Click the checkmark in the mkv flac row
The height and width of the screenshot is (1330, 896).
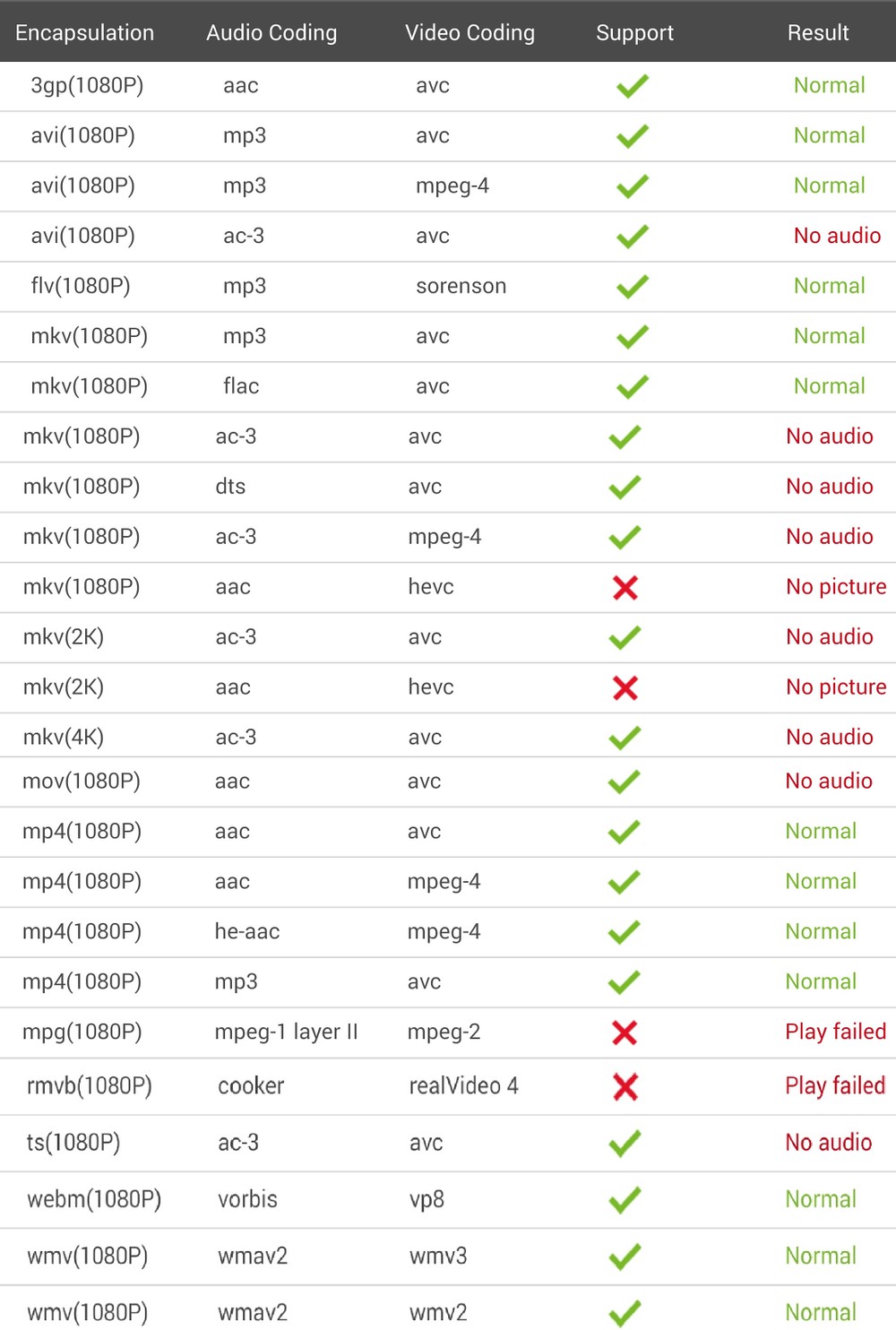coord(633,387)
